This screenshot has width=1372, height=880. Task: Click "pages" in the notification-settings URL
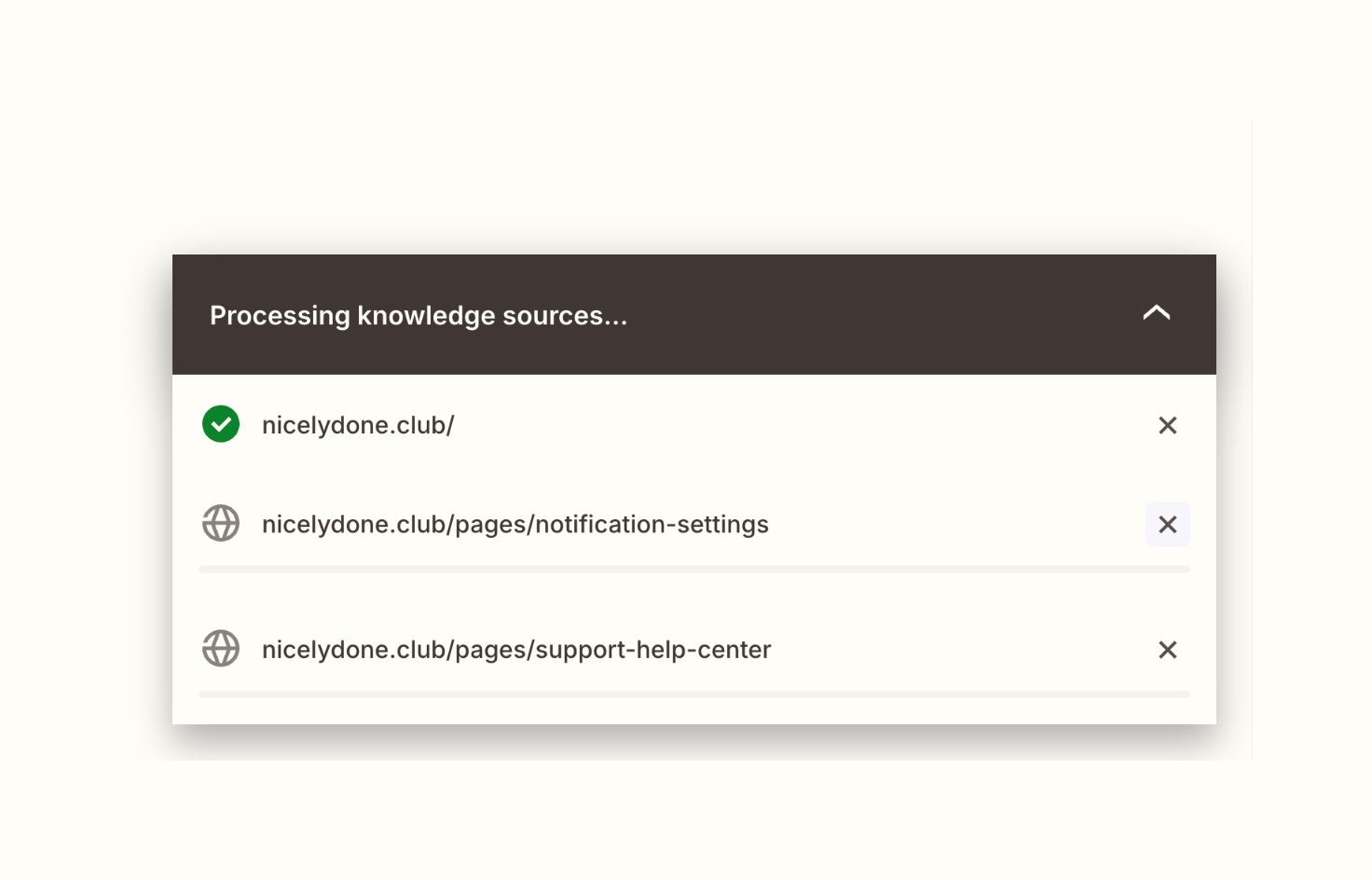[x=490, y=525]
